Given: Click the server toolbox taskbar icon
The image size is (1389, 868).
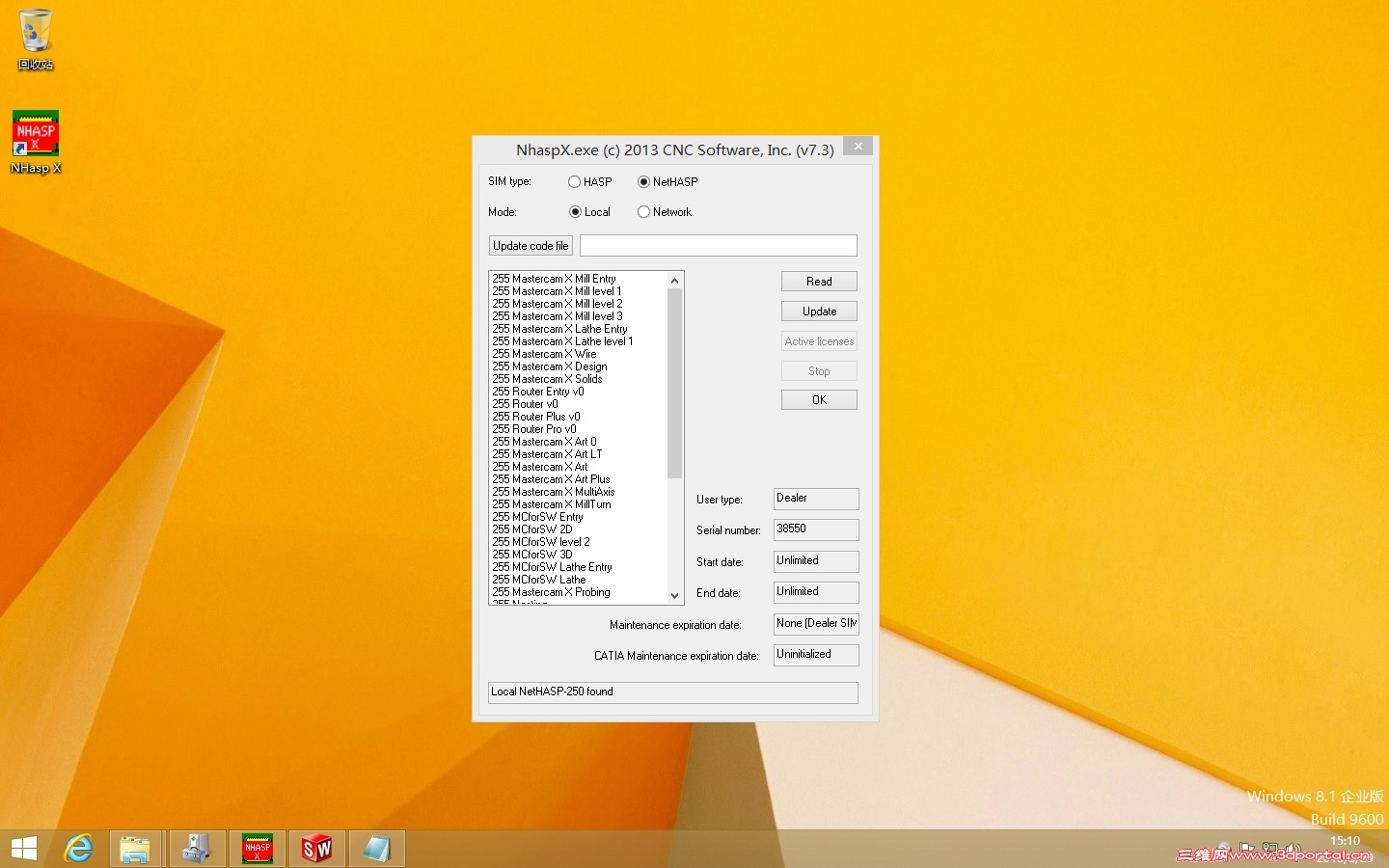Looking at the screenshot, I should click(x=198, y=849).
